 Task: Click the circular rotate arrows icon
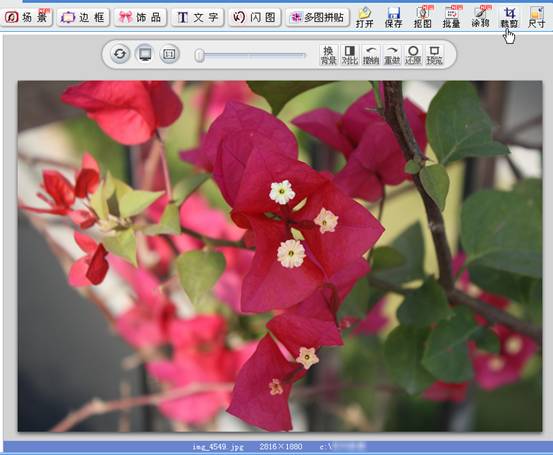point(120,54)
